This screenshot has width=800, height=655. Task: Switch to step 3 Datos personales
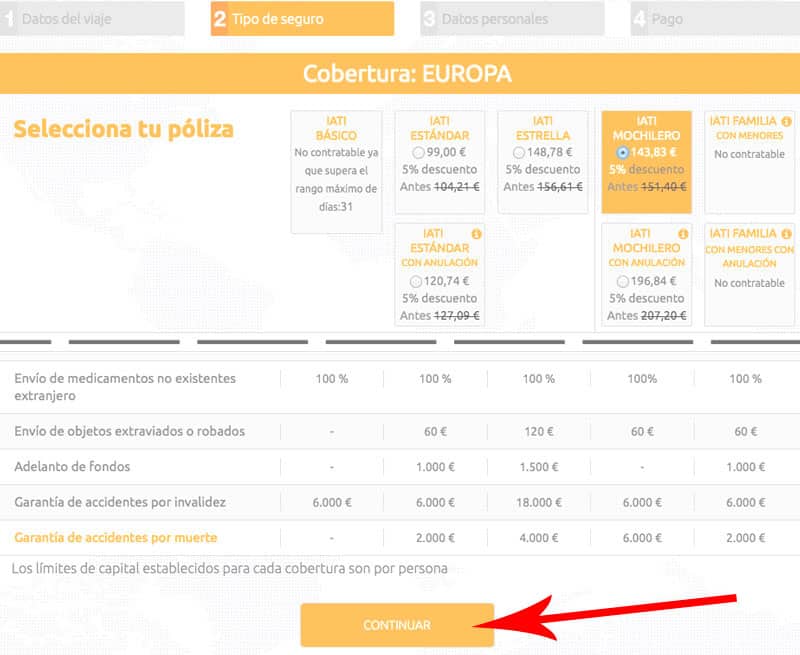click(x=512, y=19)
